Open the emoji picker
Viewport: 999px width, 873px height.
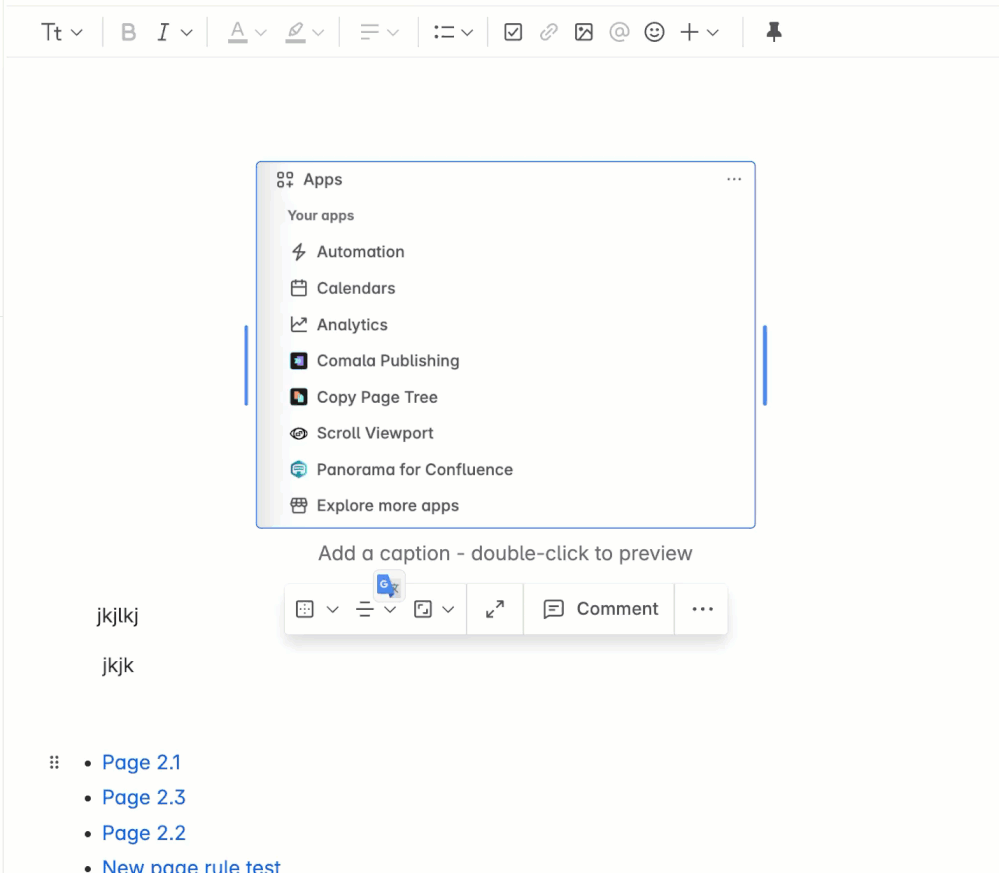click(x=654, y=32)
